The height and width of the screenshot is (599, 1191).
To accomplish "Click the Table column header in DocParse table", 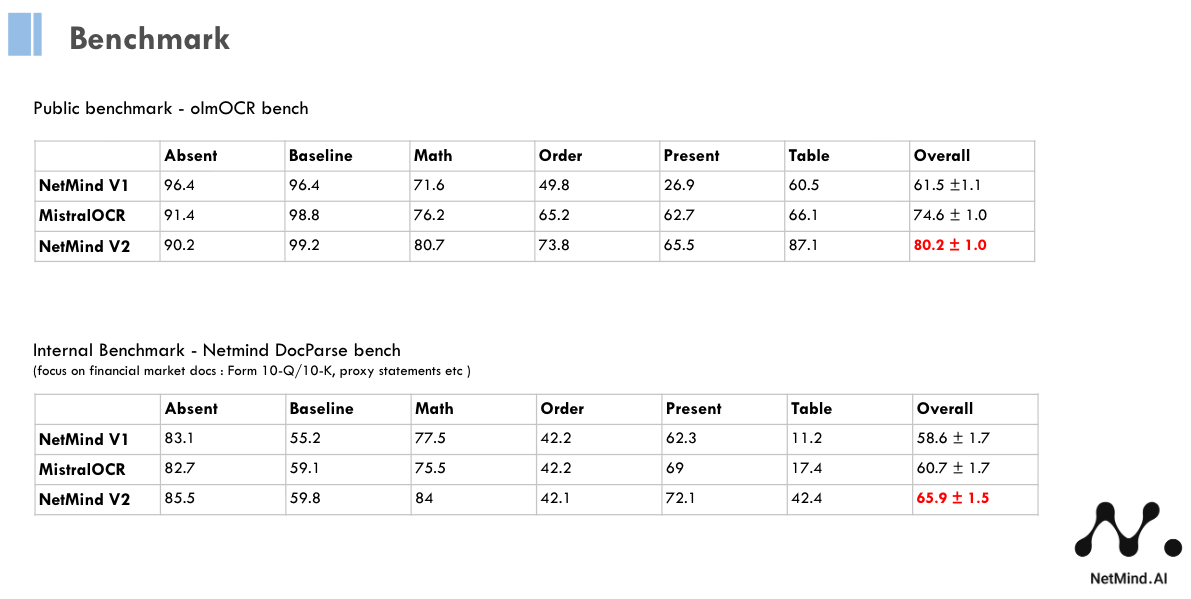I will coord(811,409).
